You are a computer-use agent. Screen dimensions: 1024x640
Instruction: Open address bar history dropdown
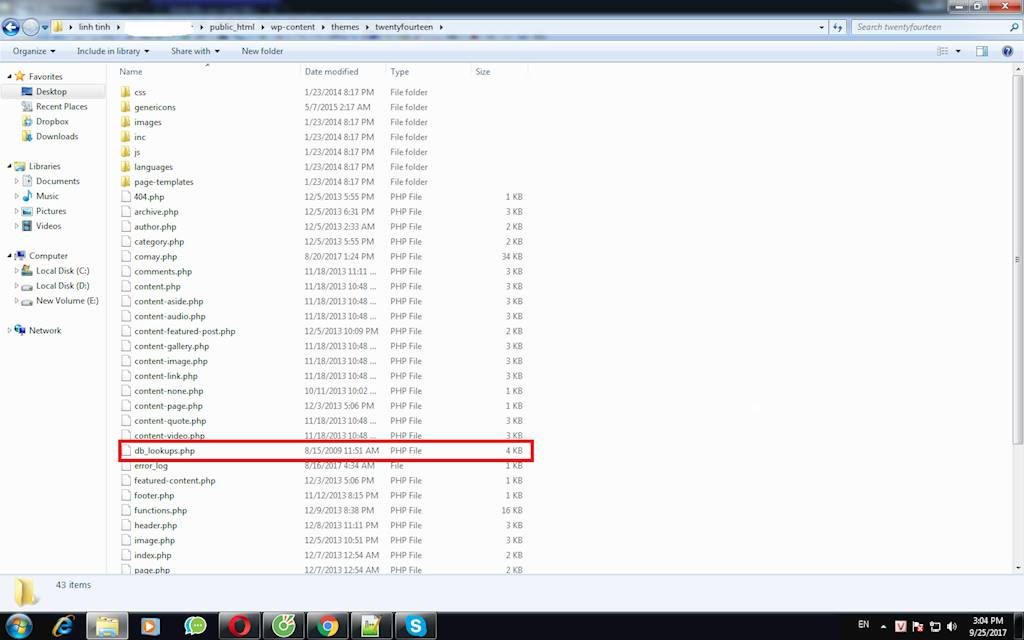[821, 27]
